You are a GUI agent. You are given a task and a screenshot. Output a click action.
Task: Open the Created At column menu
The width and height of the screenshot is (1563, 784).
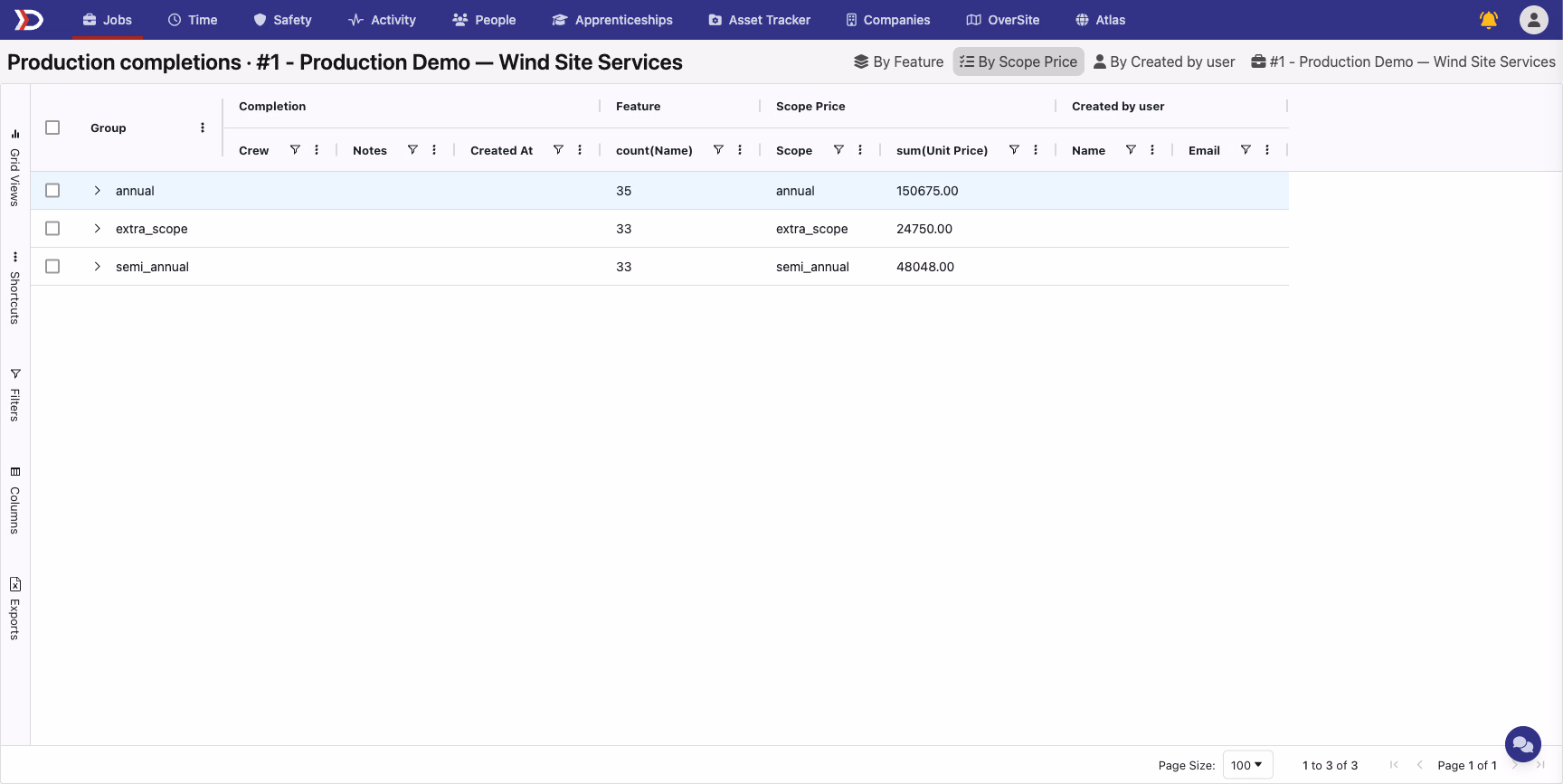coord(580,150)
